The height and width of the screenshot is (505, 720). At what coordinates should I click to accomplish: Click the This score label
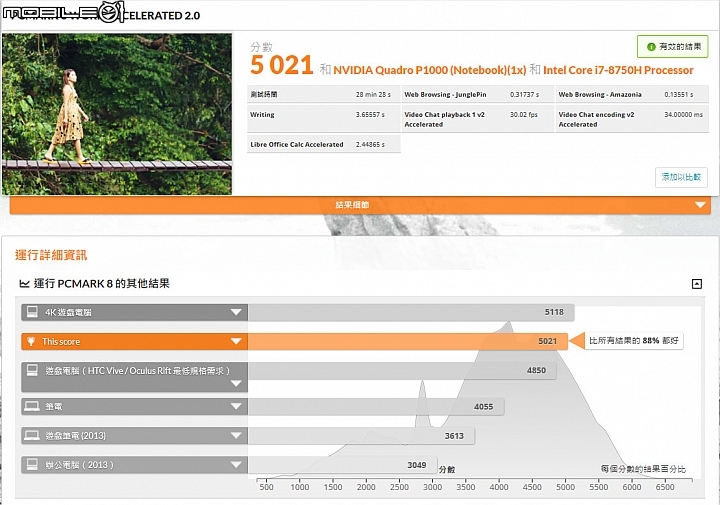[x=61, y=342]
